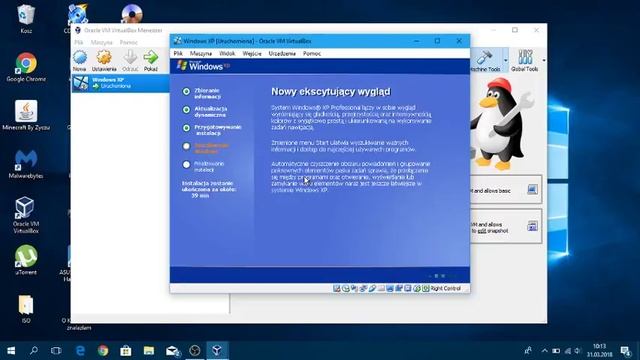Open the ISO folder on desktop

[26, 309]
